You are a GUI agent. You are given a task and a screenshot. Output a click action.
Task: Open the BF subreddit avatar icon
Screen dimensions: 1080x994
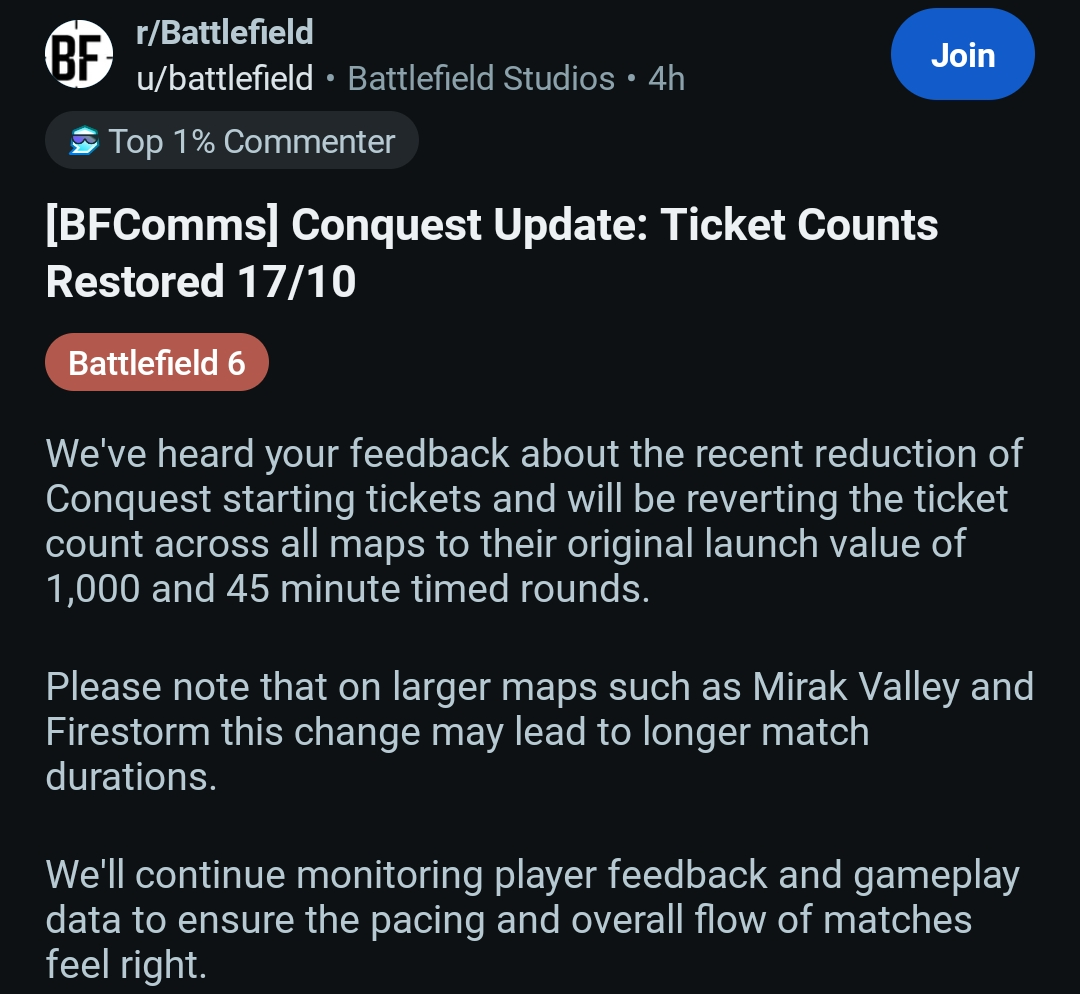pos(79,54)
